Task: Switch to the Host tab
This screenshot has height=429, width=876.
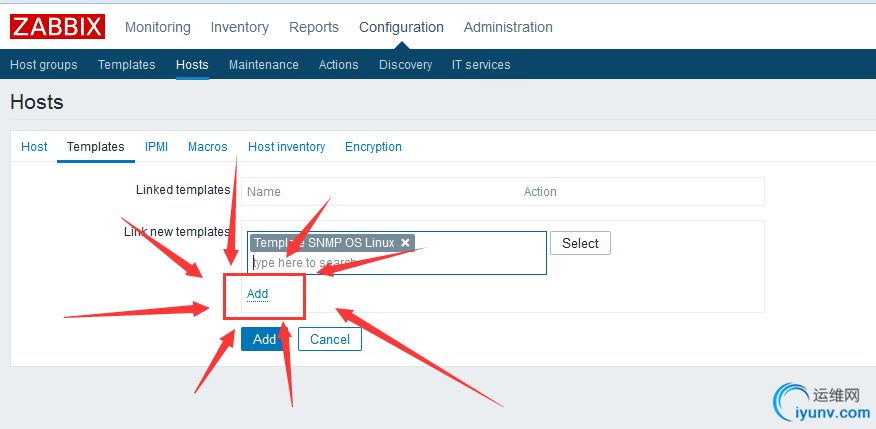Action: (34, 147)
